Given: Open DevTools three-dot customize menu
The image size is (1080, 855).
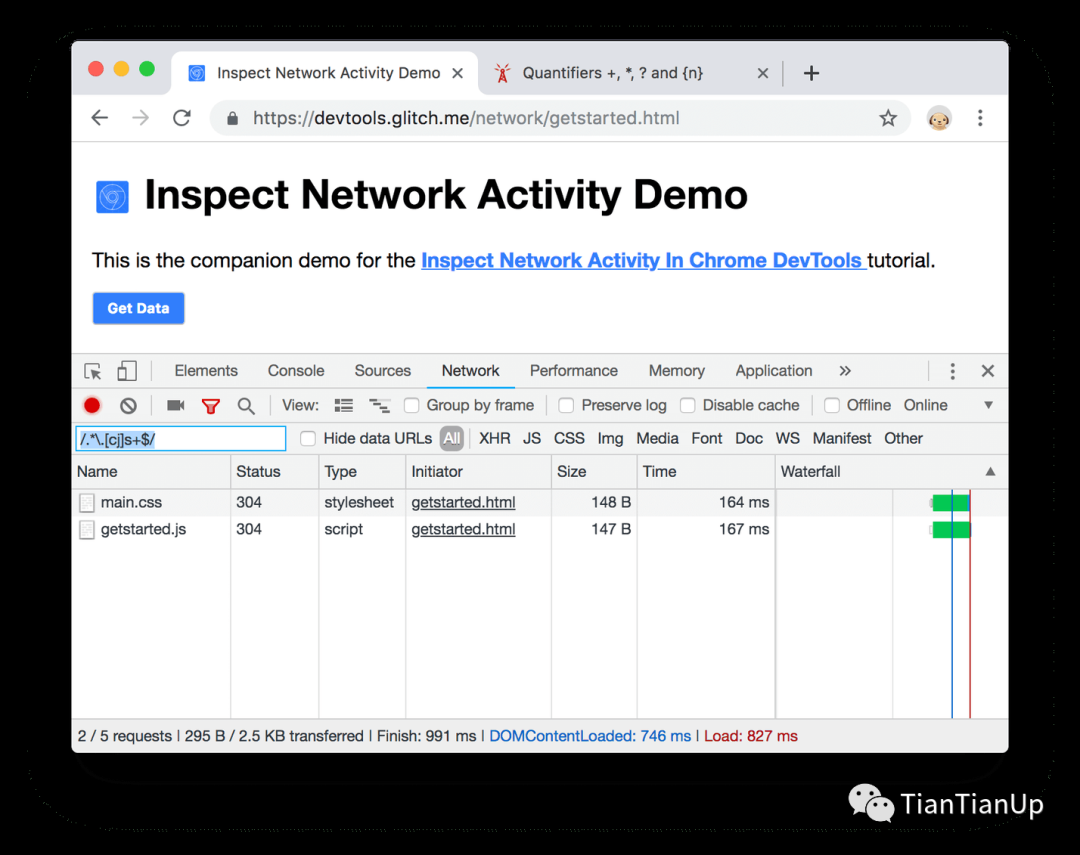Looking at the screenshot, I should coord(953,371).
